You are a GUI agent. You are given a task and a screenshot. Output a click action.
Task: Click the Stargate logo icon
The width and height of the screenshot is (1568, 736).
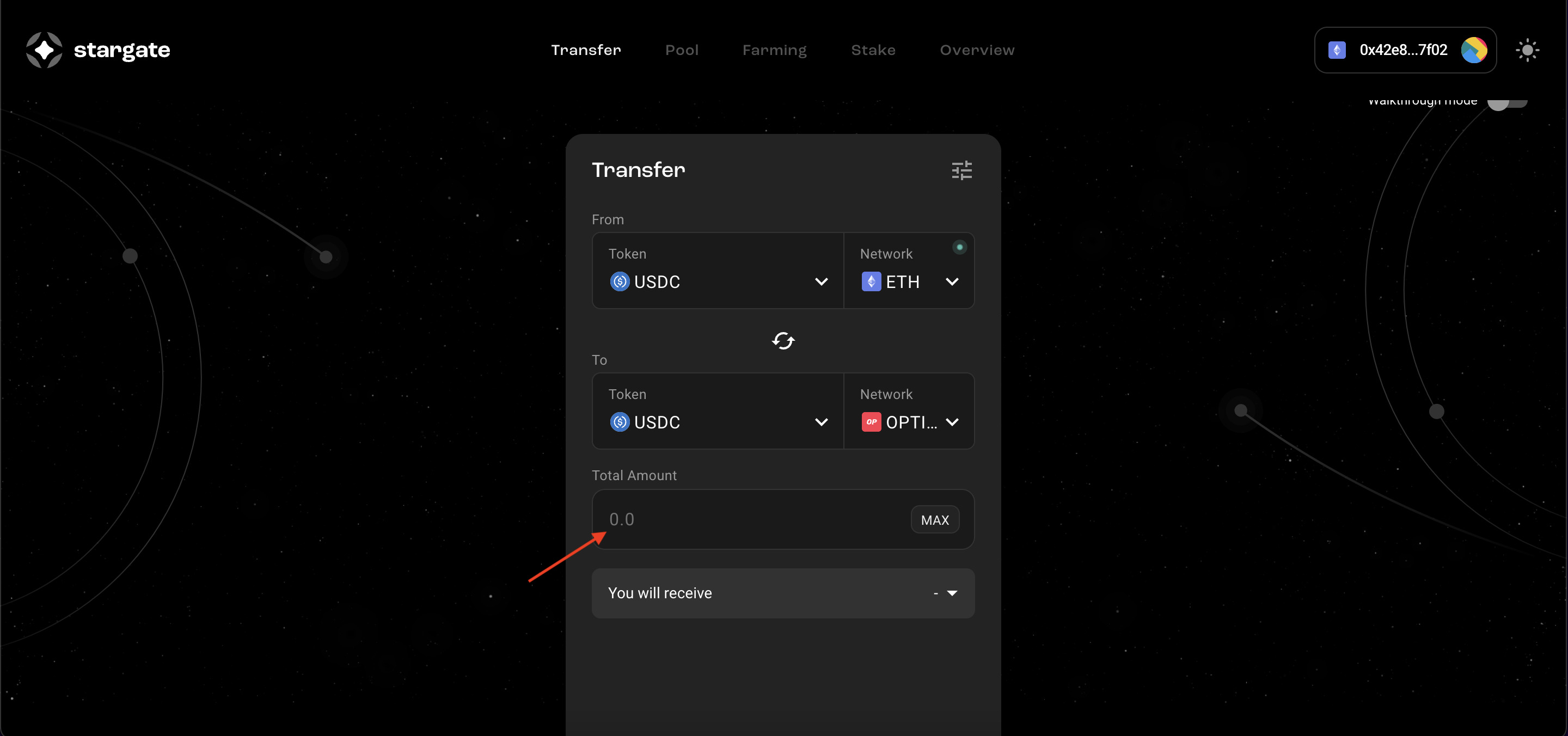pos(45,49)
